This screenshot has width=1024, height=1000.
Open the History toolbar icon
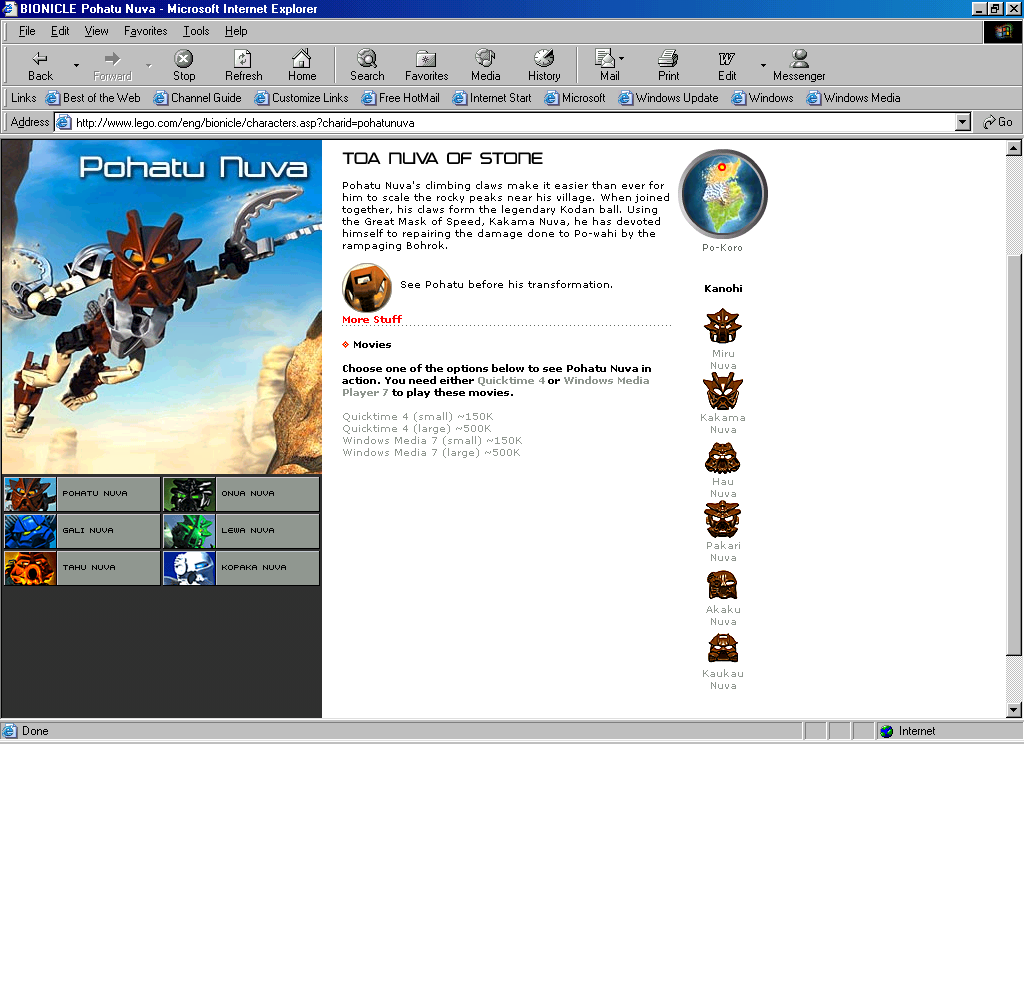click(544, 65)
